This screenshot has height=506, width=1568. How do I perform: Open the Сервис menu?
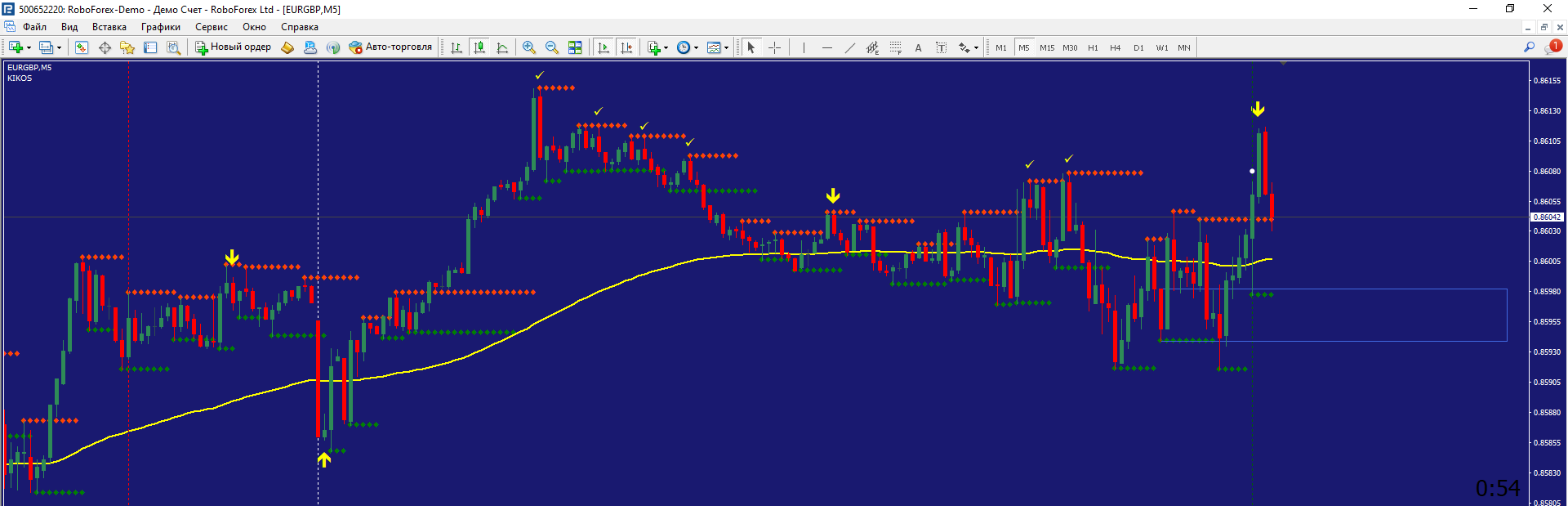(212, 27)
